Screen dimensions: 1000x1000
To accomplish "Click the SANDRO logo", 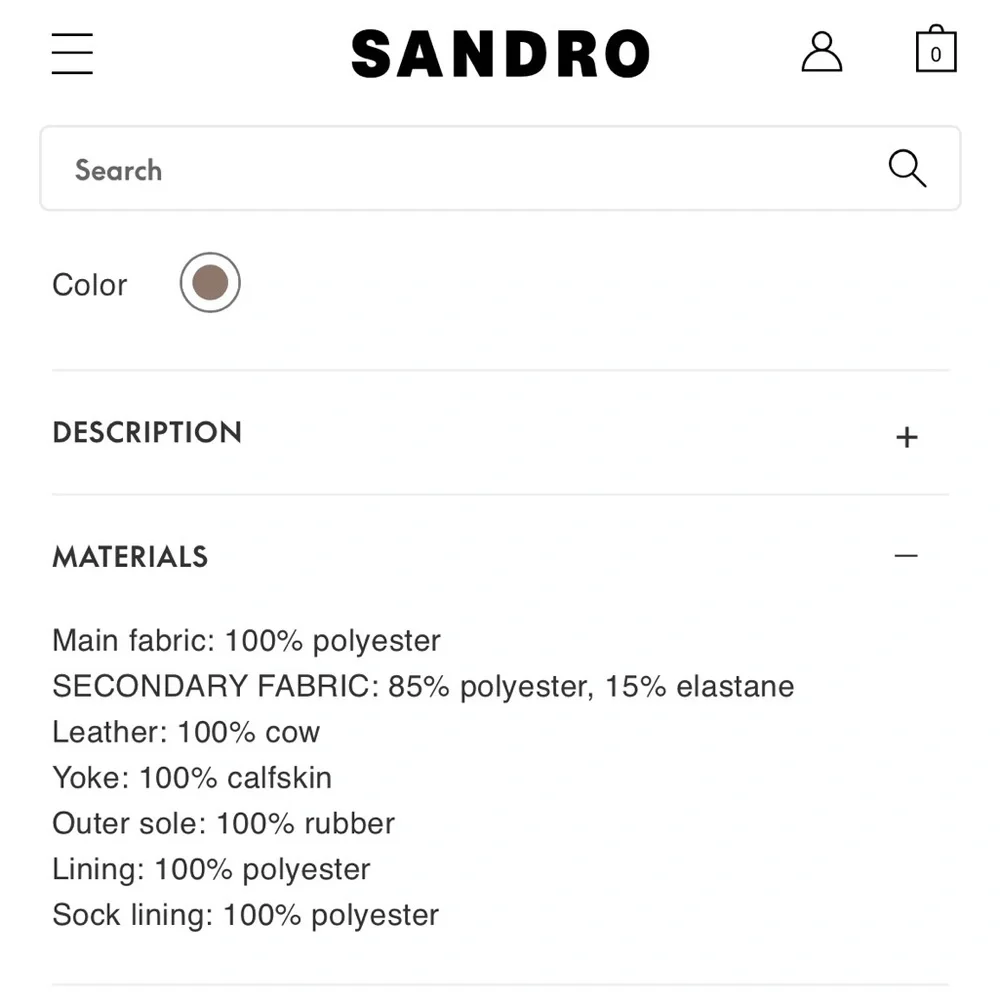I will (x=500, y=53).
